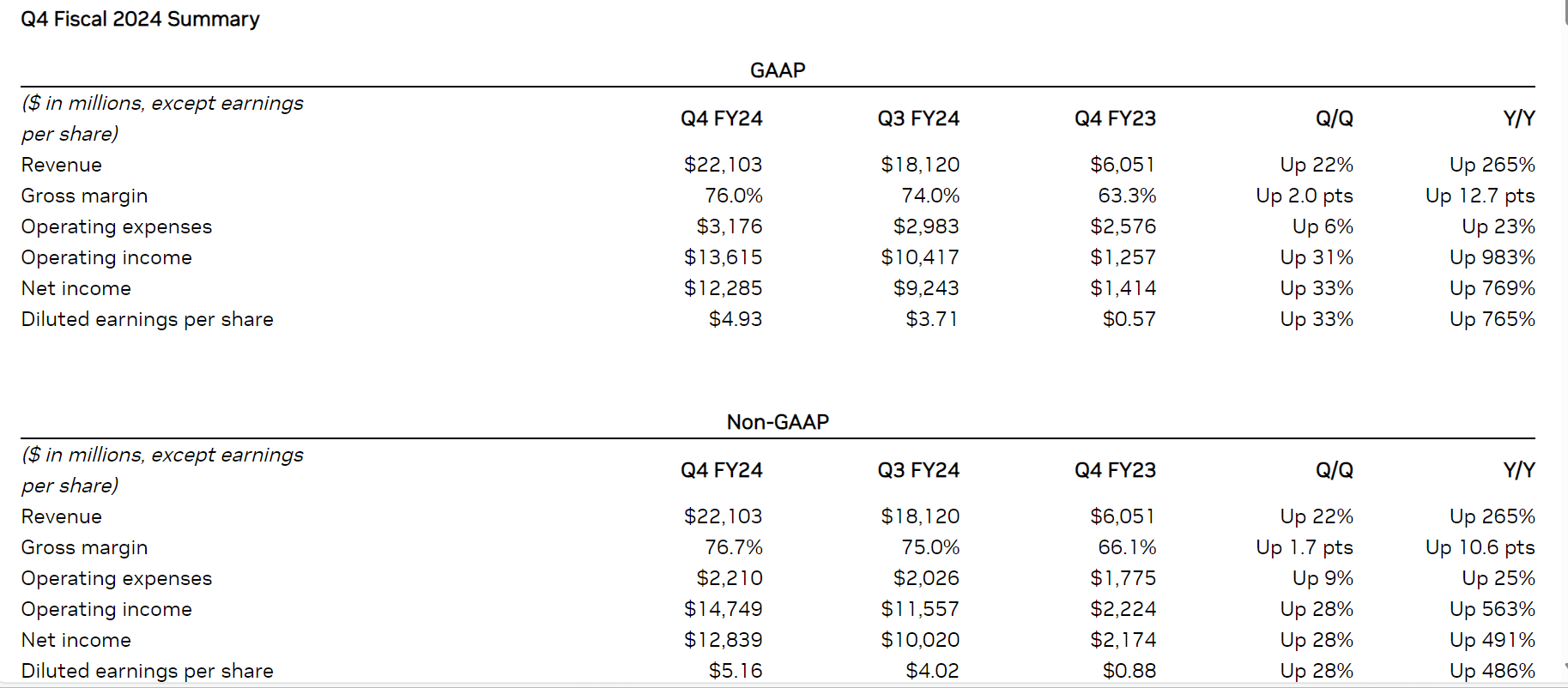Click GAAP Q4 FY23 operating expenses $2,576
The height and width of the screenshot is (688, 1568).
(x=1123, y=226)
